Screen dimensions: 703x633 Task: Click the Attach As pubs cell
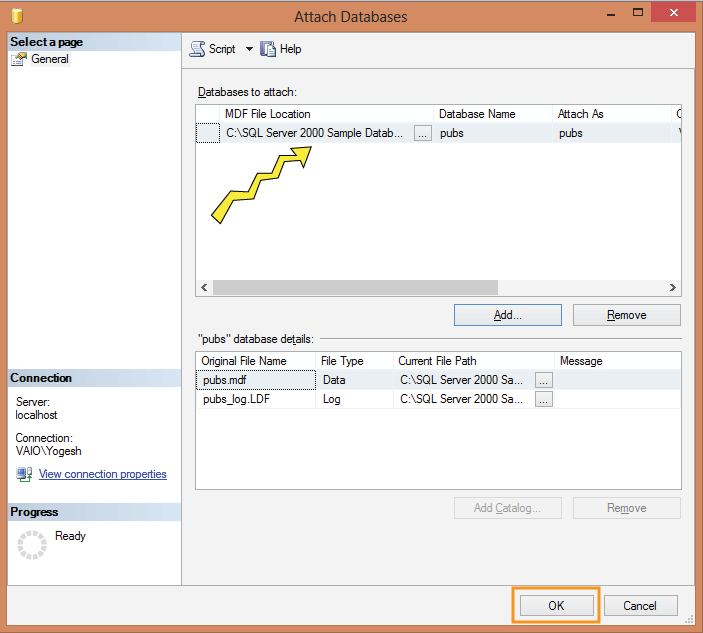610,133
